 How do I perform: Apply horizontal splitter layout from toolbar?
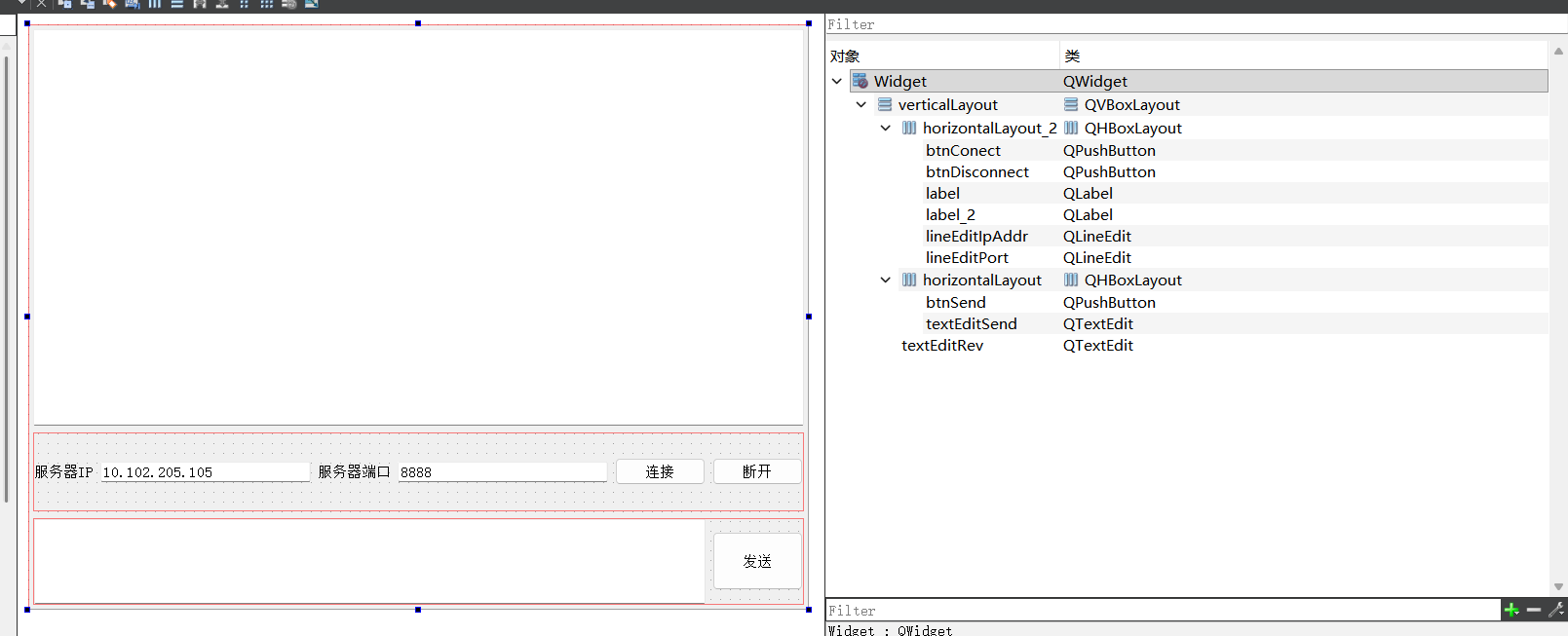[200, 4]
